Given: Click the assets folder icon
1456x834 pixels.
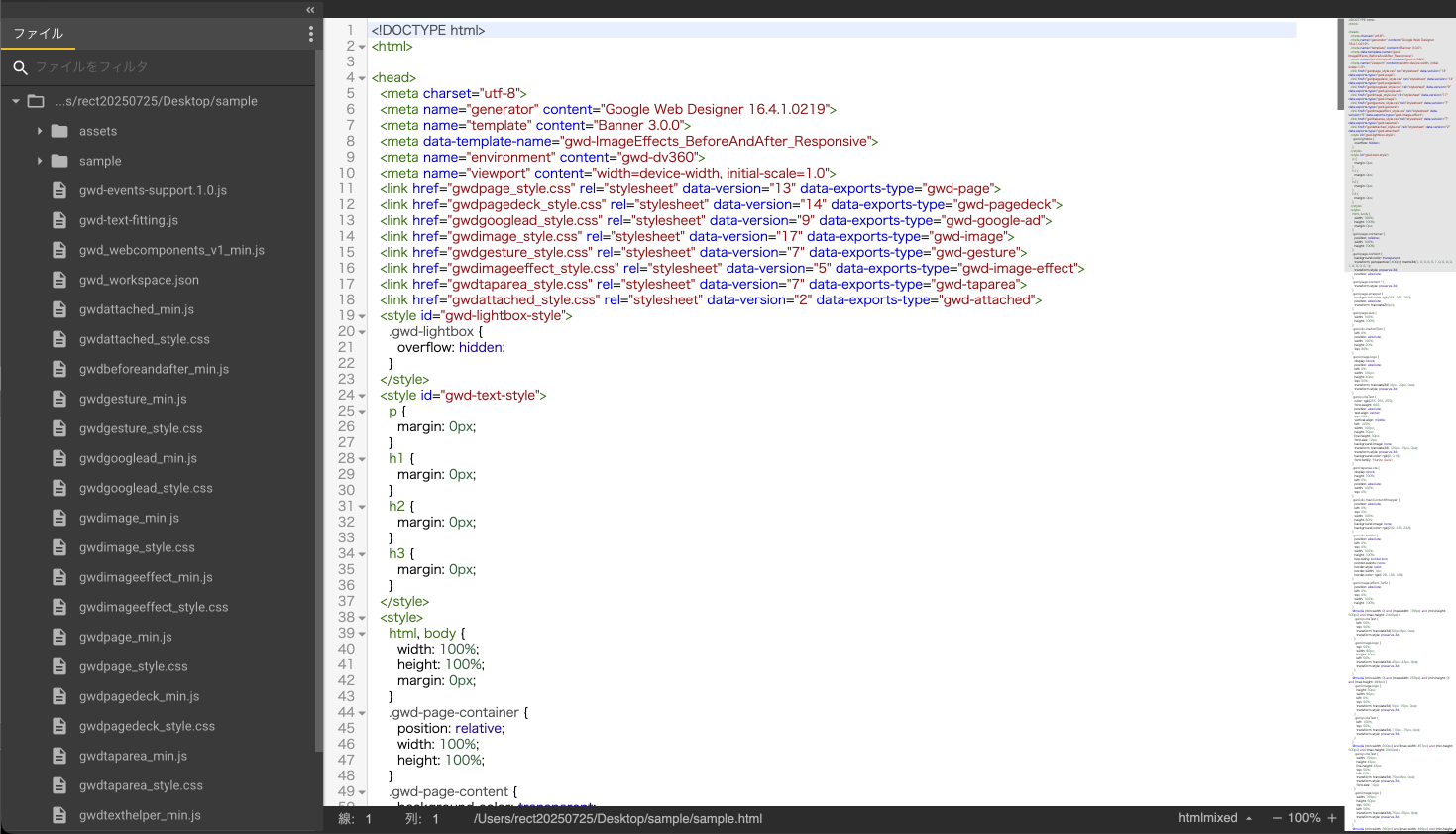Looking at the screenshot, I should [x=59, y=131].
